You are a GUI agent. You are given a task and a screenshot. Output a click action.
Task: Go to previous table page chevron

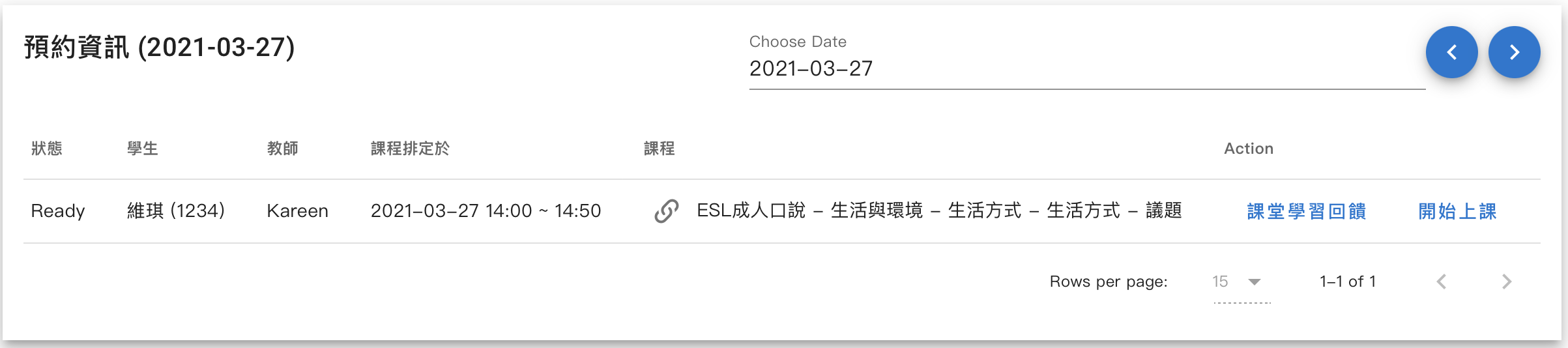click(1442, 282)
